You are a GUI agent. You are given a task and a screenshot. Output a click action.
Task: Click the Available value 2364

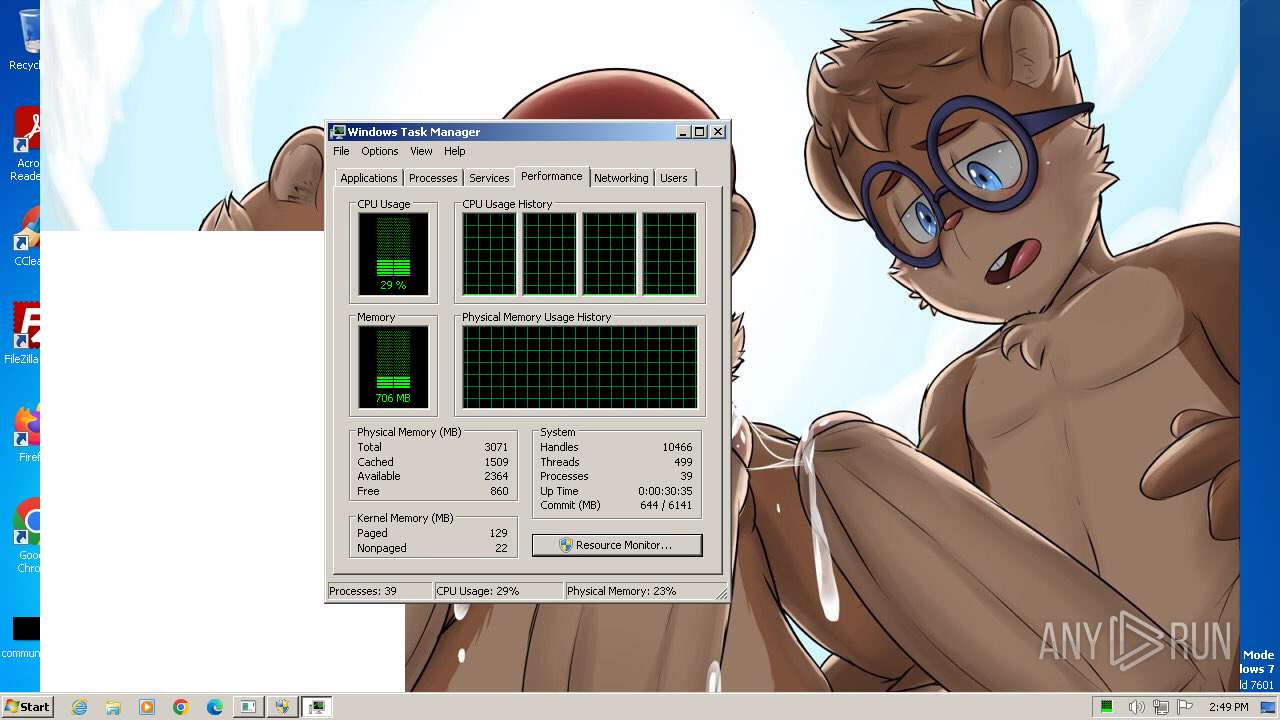pyautogui.click(x=496, y=476)
